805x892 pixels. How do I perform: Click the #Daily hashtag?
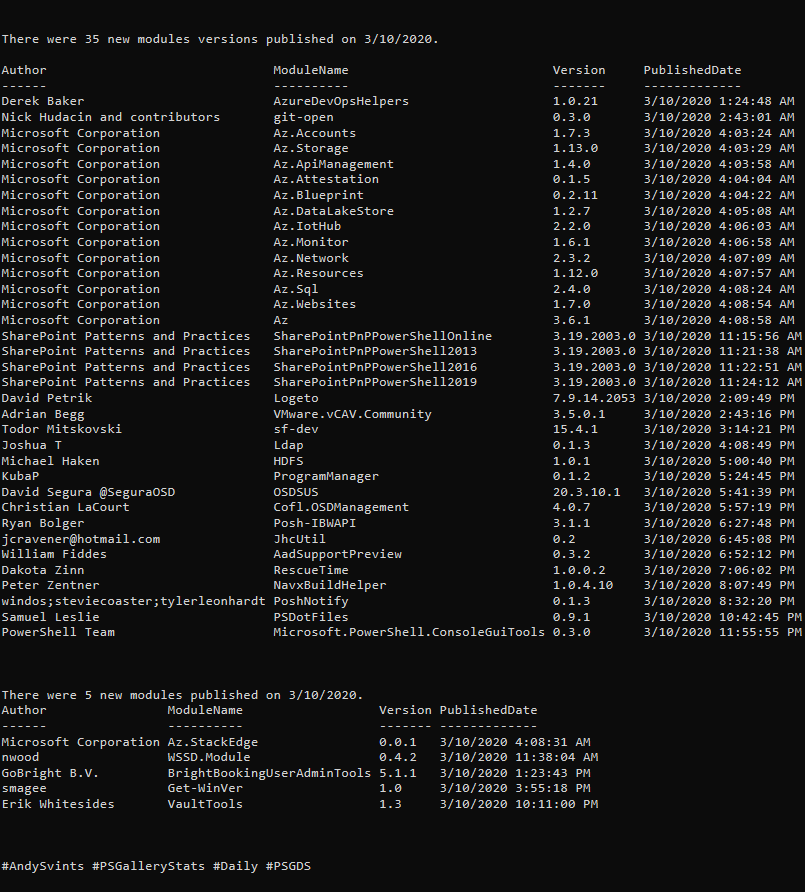(x=236, y=866)
